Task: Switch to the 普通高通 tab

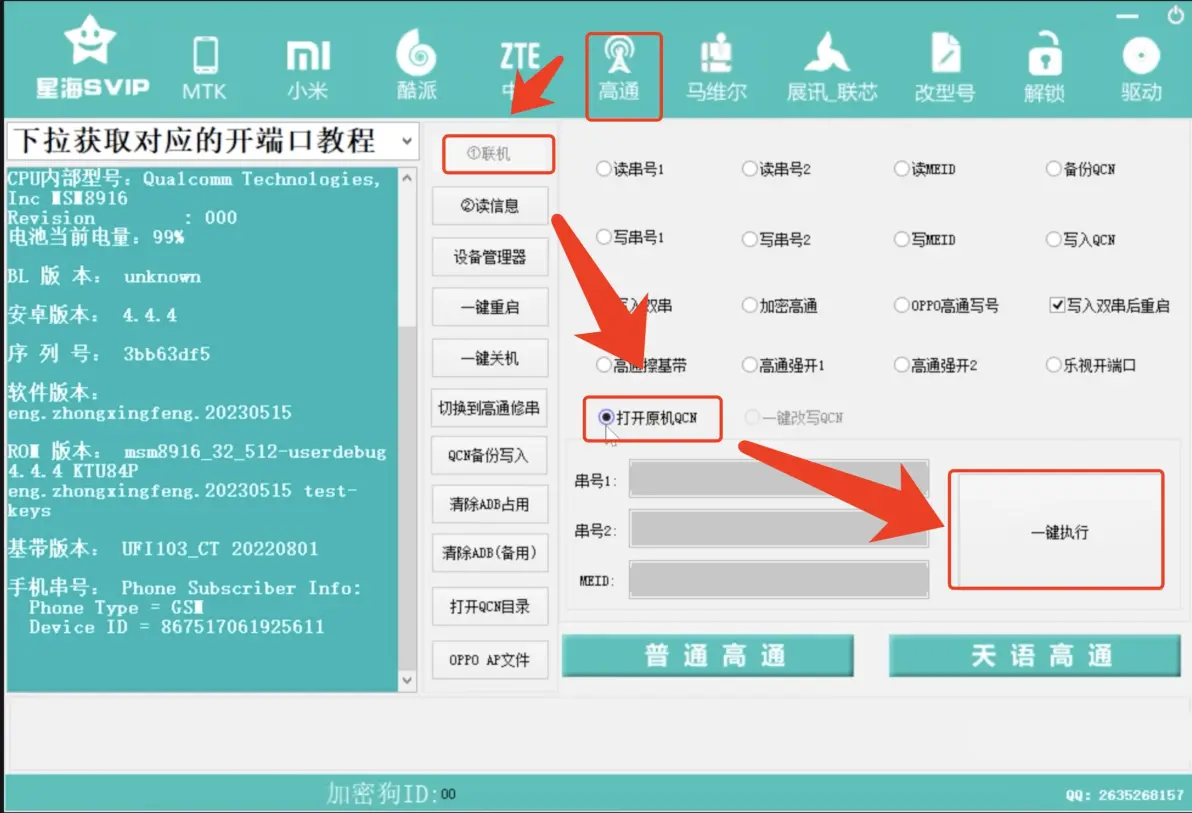Action: pyautogui.click(x=707, y=656)
